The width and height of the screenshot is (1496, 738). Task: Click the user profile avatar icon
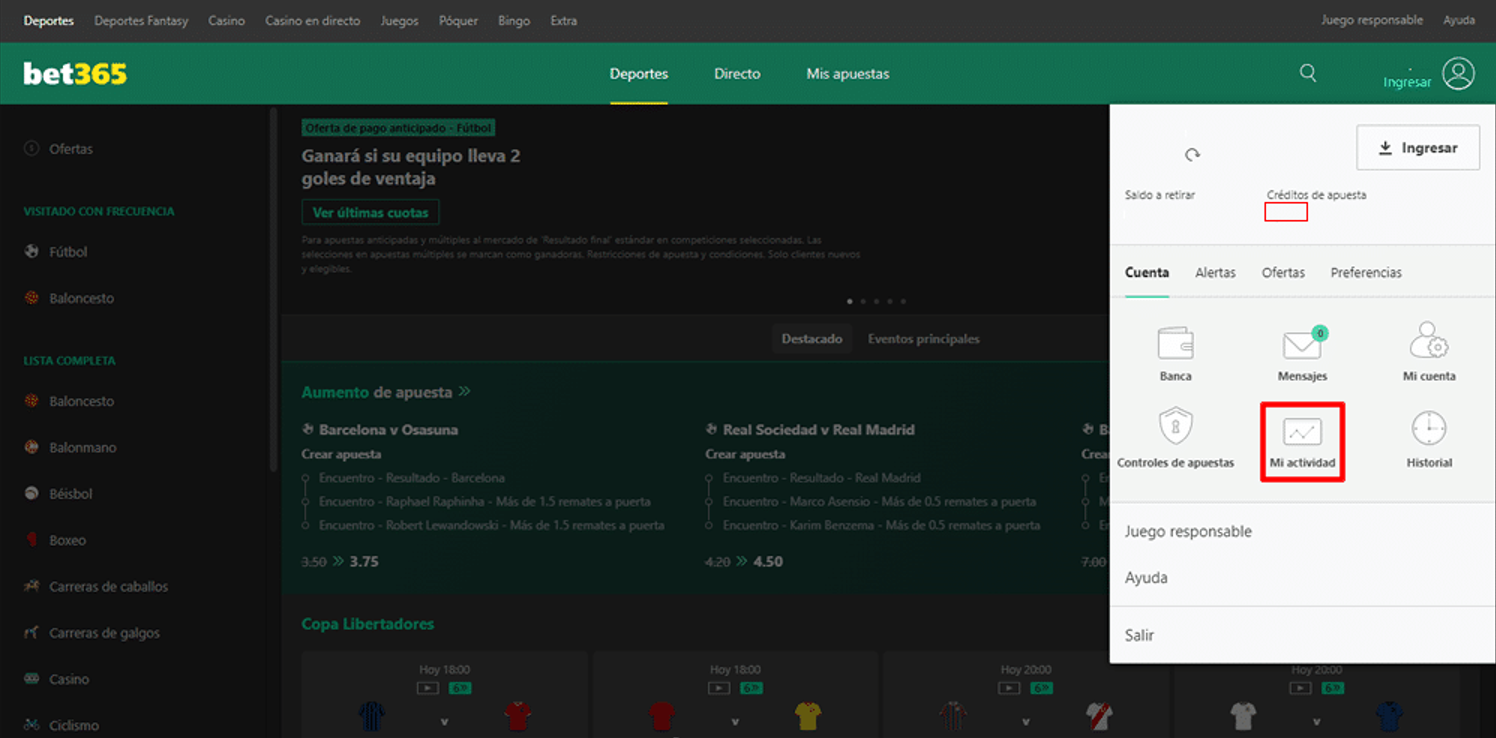click(x=1459, y=74)
